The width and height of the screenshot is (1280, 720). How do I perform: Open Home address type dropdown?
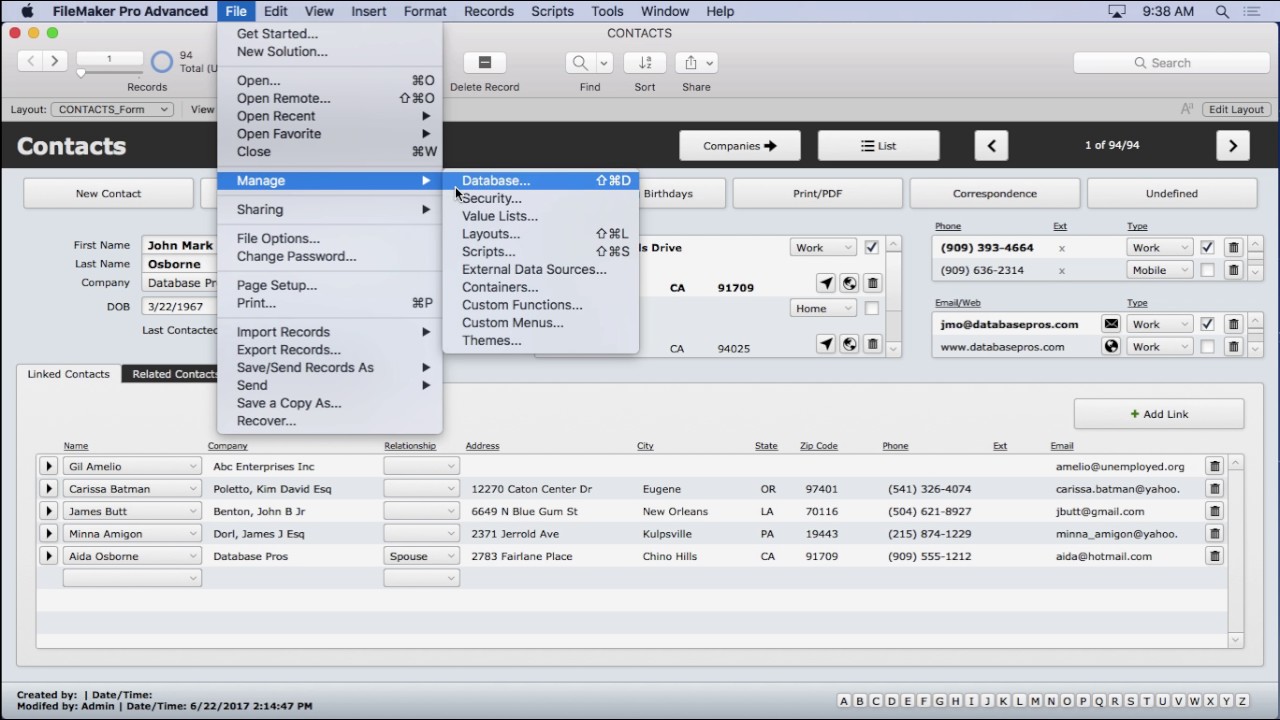point(823,309)
